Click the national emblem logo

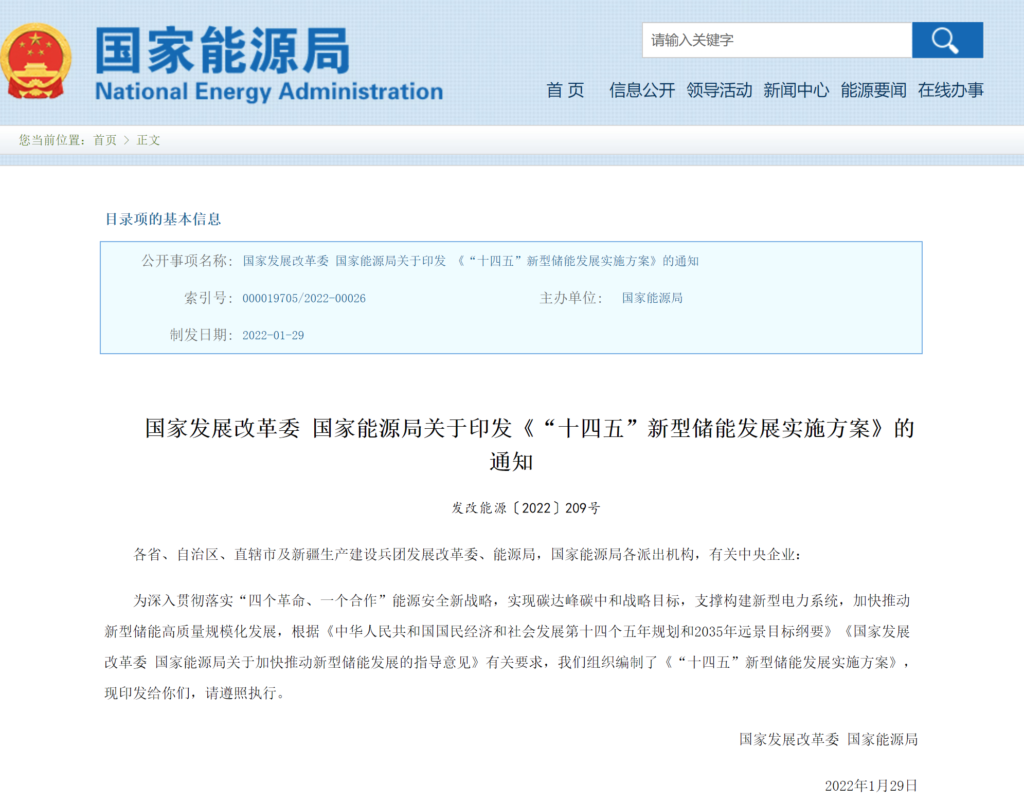[x=36, y=61]
